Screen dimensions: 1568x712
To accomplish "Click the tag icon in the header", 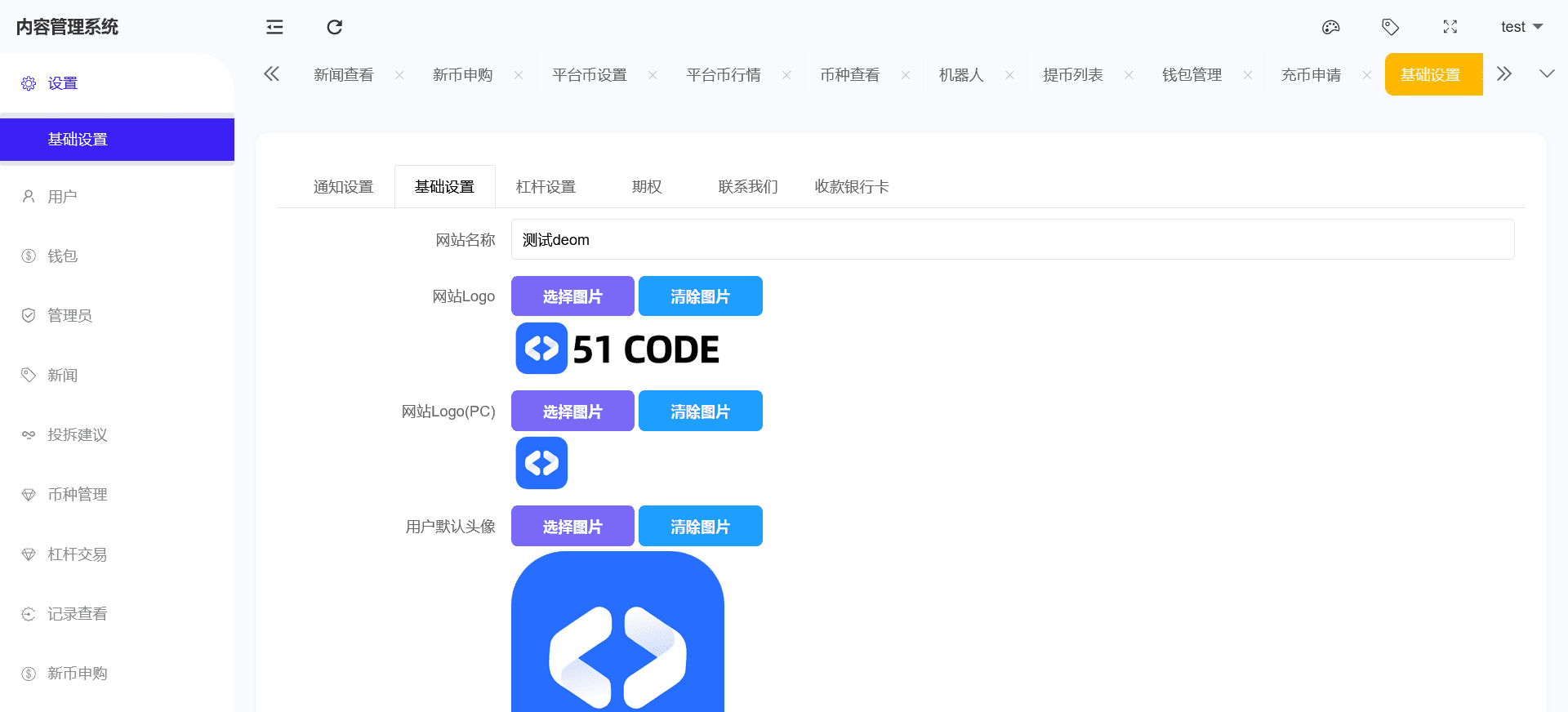I will (1390, 27).
